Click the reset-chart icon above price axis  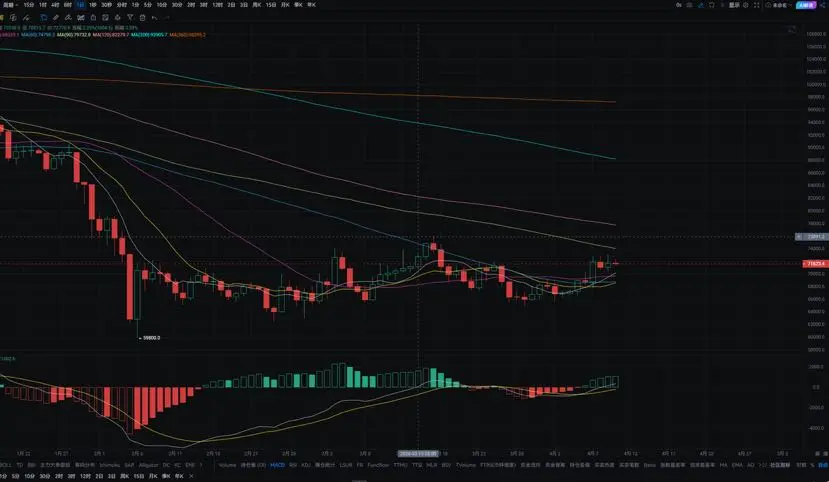(x=791, y=30)
